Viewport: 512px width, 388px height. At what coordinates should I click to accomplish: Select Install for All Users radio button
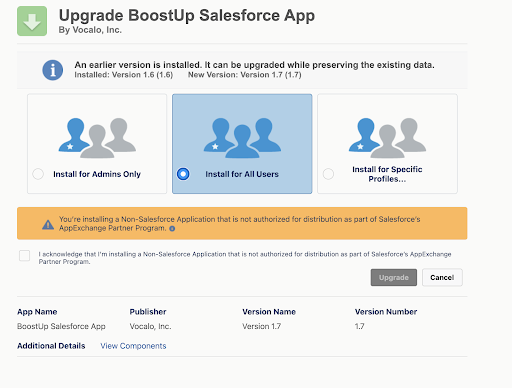(183, 174)
